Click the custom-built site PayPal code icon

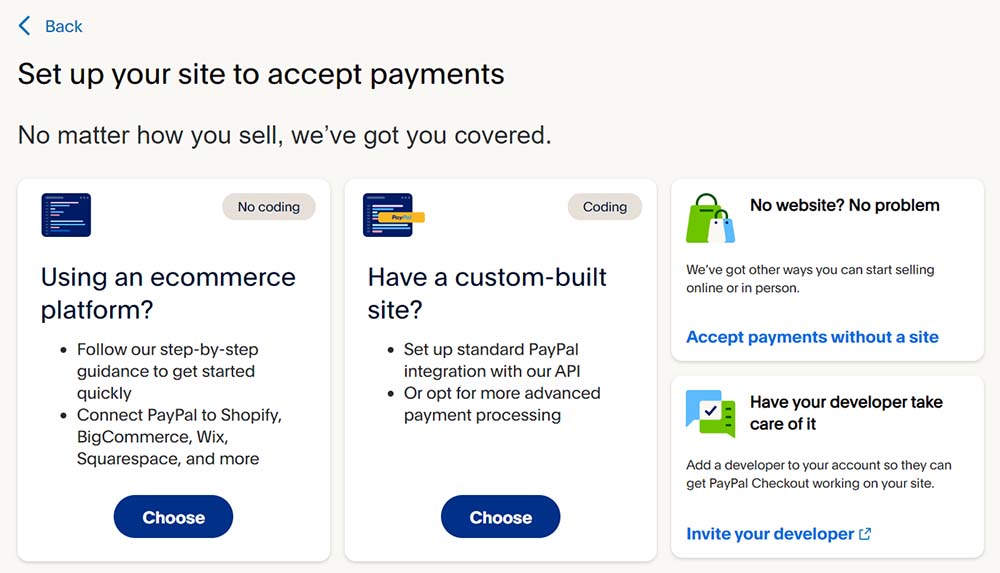click(391, 215)
